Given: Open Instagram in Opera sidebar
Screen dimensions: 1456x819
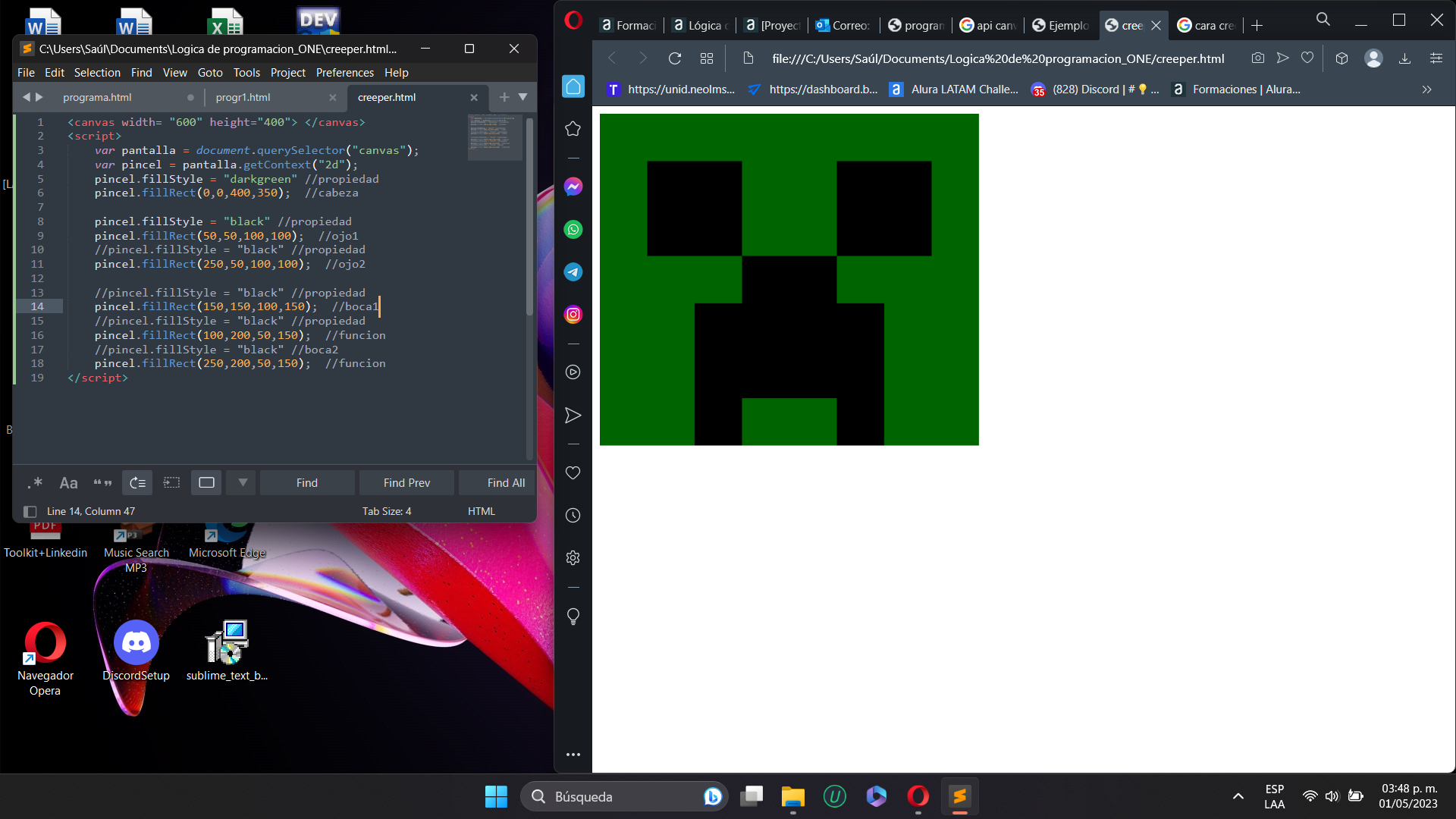Looking at the screenshot, I should point(573,315).
